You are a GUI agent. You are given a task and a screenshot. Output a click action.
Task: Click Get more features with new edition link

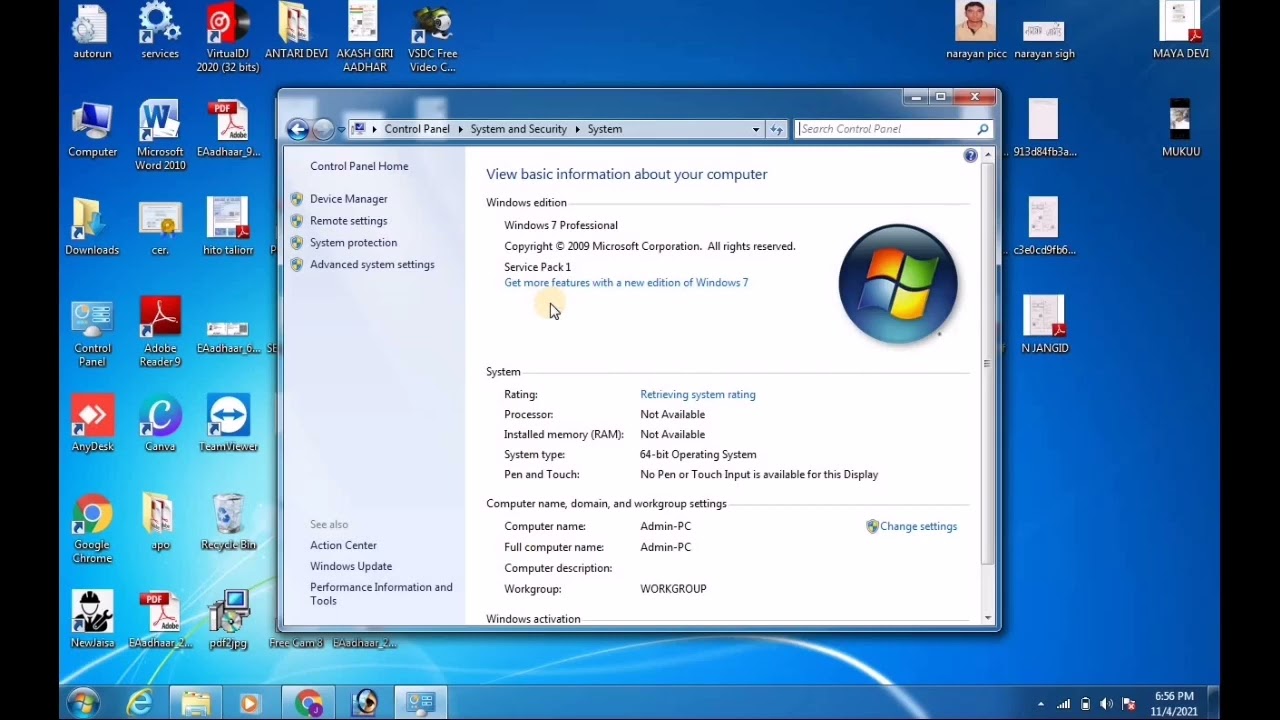(x=626, y=283)
